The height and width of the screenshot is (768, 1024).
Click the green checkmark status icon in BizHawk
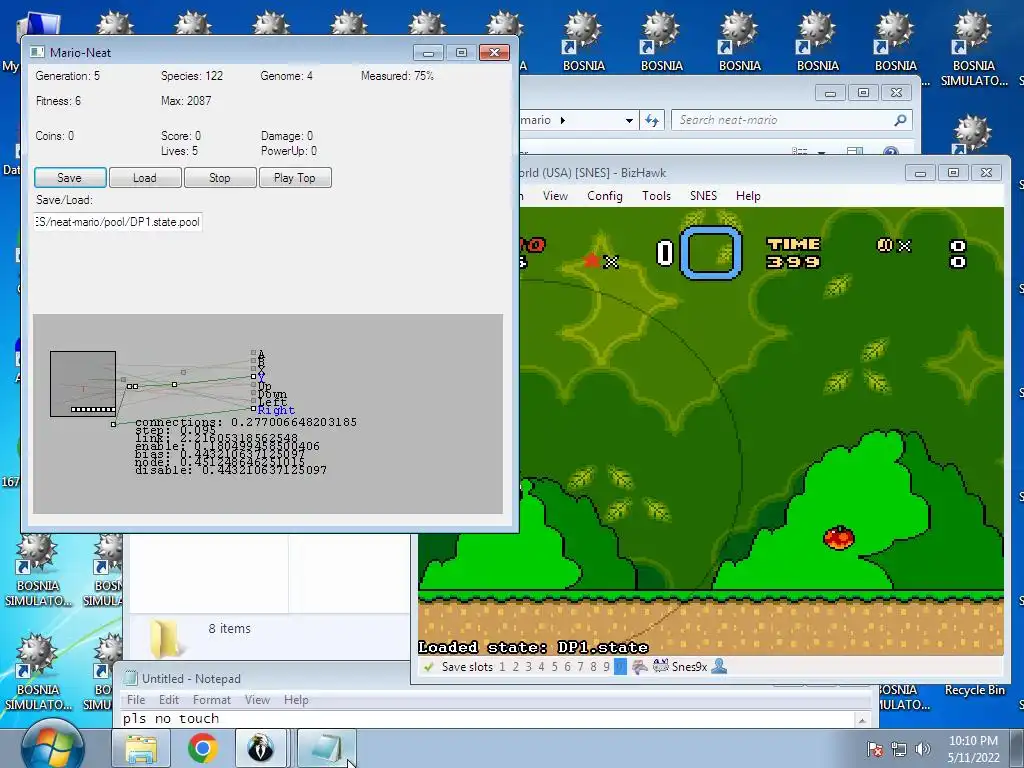point(428,667)
